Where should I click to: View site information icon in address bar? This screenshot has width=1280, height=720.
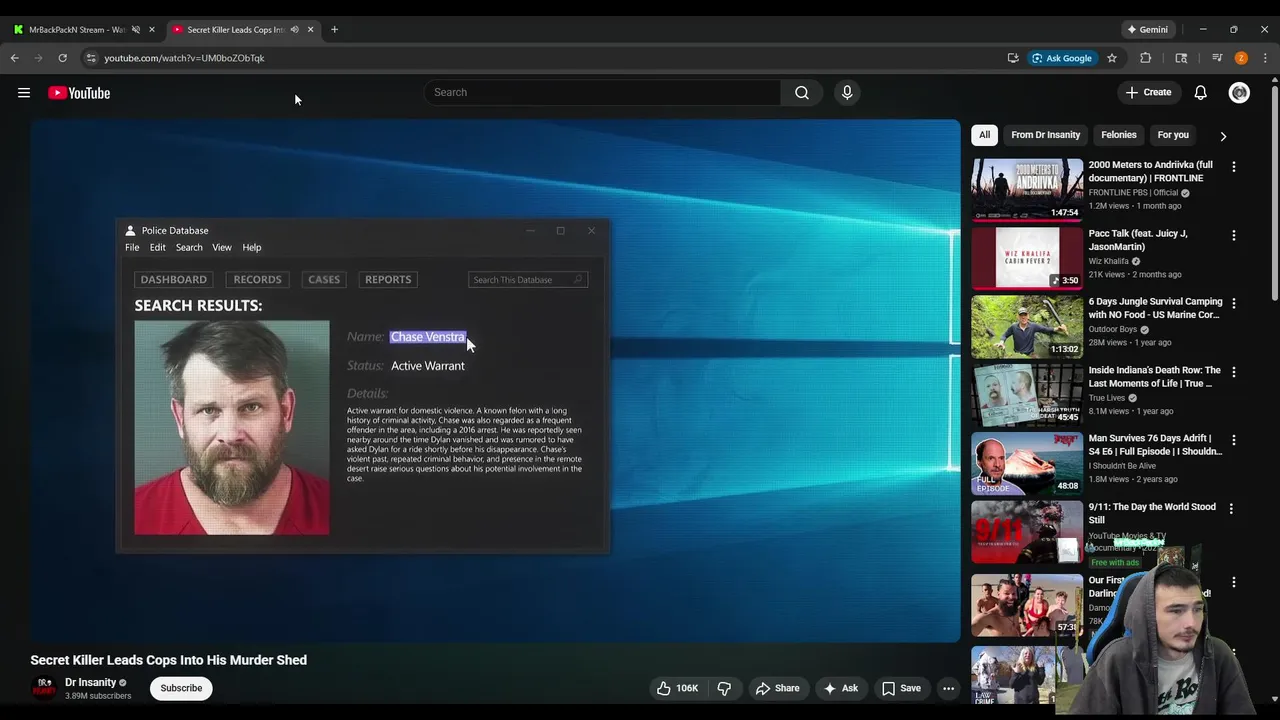coord(91,58)
